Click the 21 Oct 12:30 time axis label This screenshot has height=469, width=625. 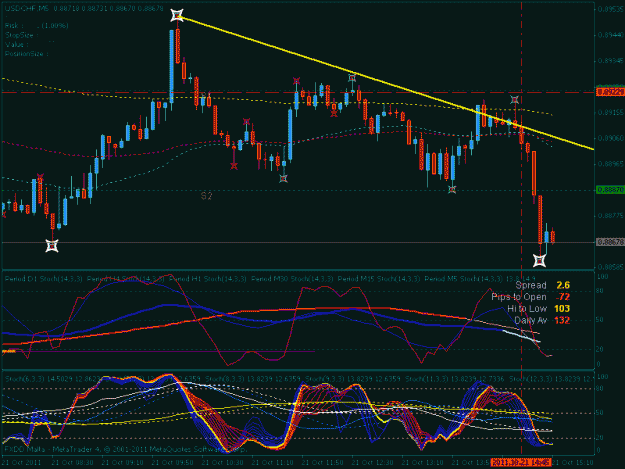(x=372, y=463)
